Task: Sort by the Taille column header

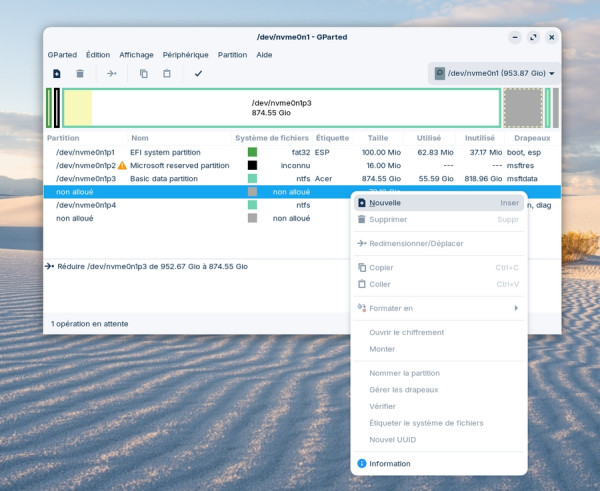Action: point(378,138)
